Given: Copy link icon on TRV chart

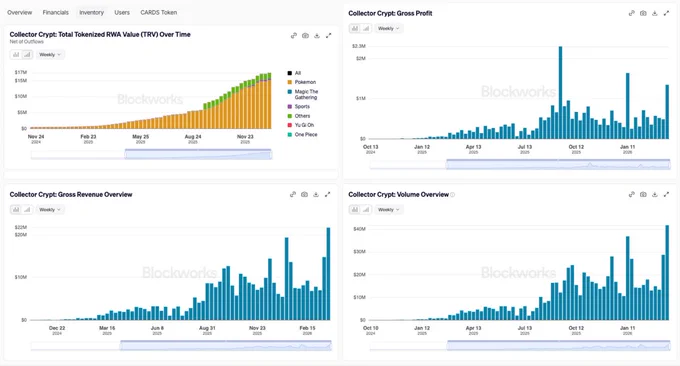Looking at the screenshot, I should pos(294,36).
